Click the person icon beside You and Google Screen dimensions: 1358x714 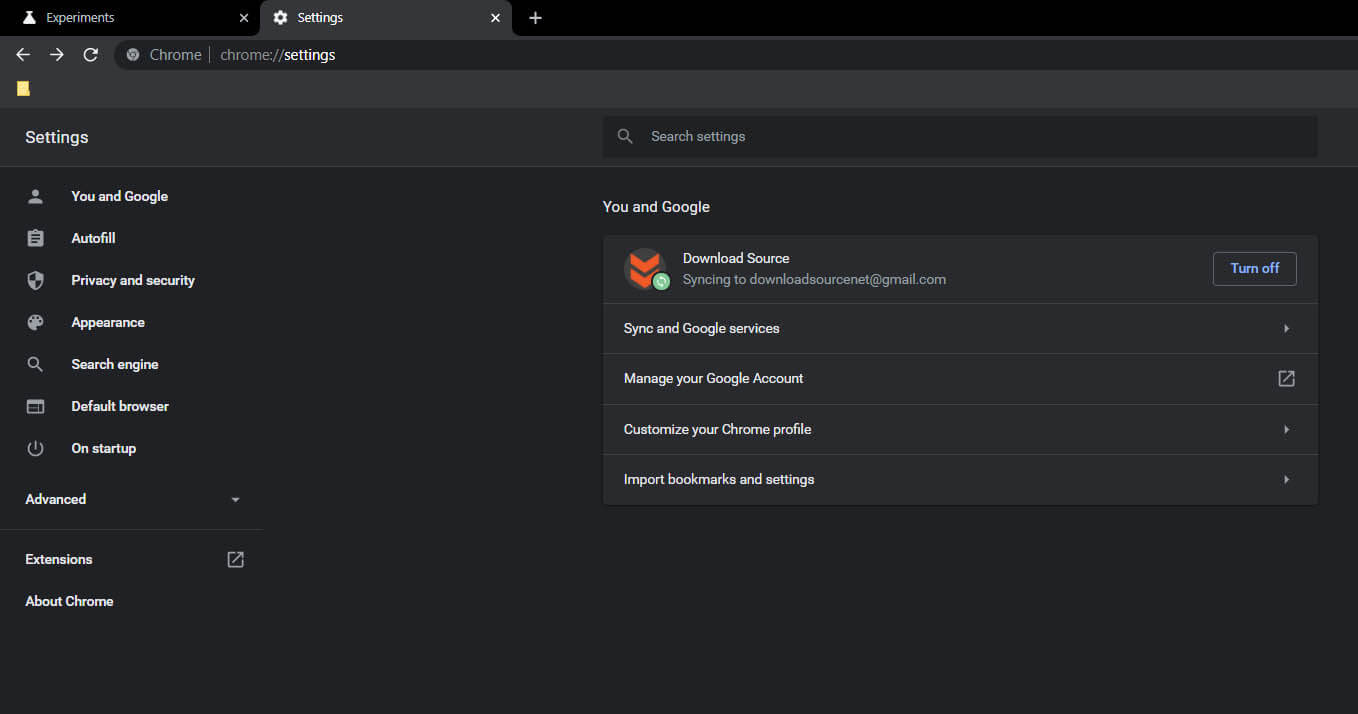(36, 196)
